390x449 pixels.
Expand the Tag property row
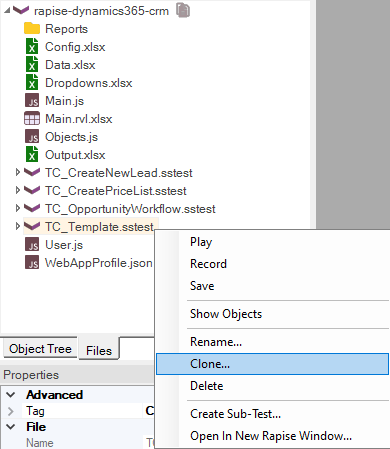pos(11,411)
